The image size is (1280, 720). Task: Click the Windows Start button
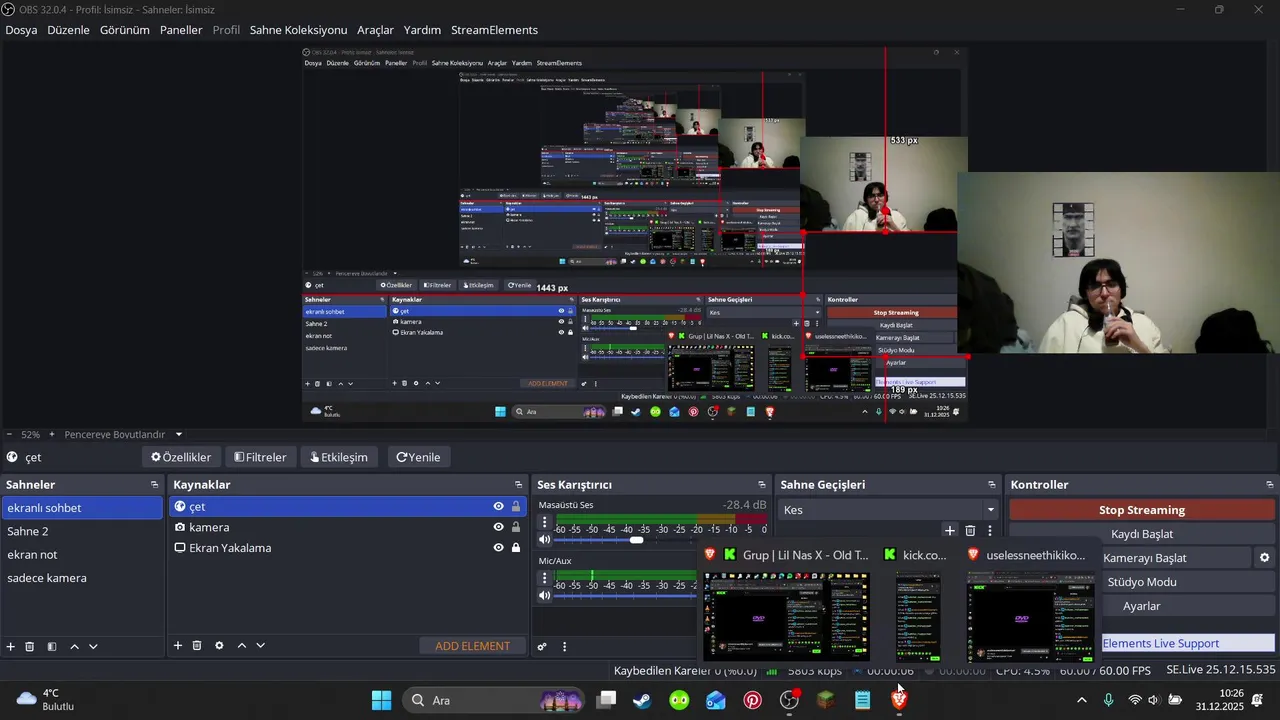[382, 700]
